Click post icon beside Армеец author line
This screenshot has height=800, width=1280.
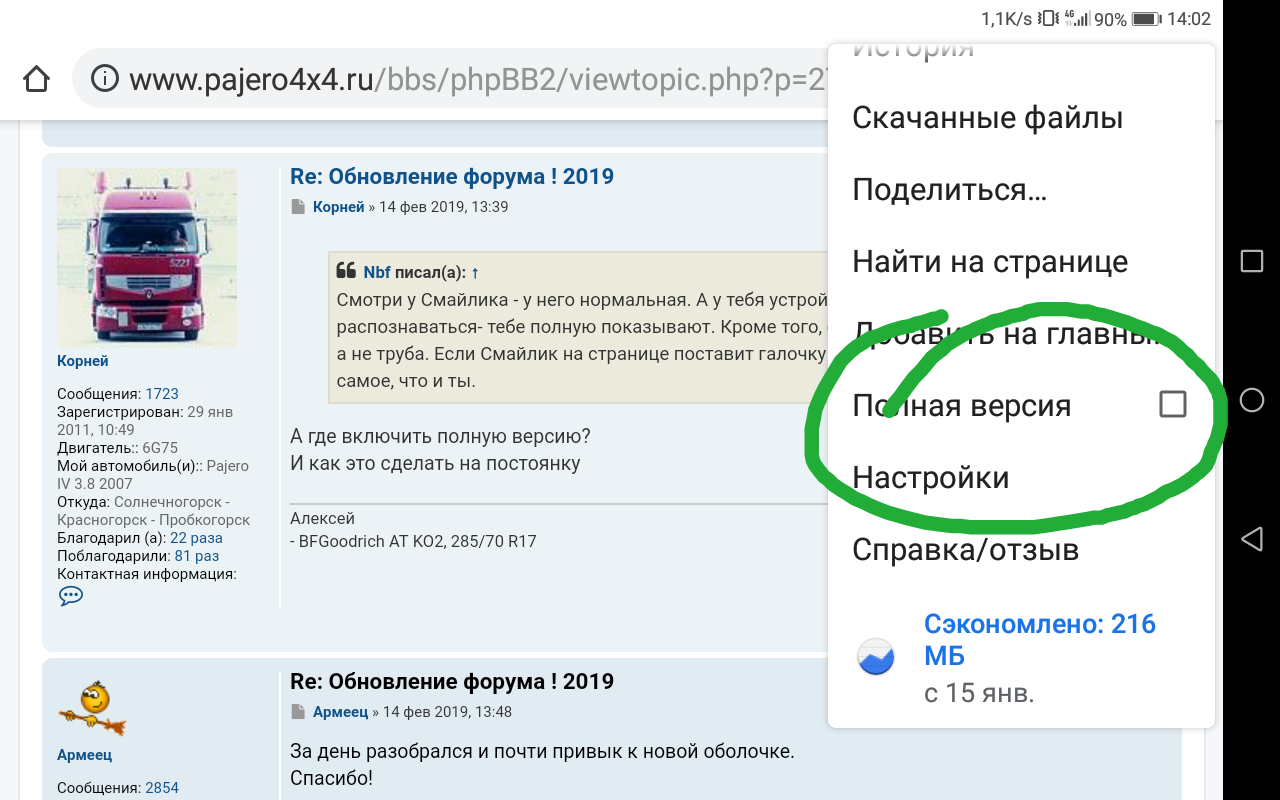(297, 712)
